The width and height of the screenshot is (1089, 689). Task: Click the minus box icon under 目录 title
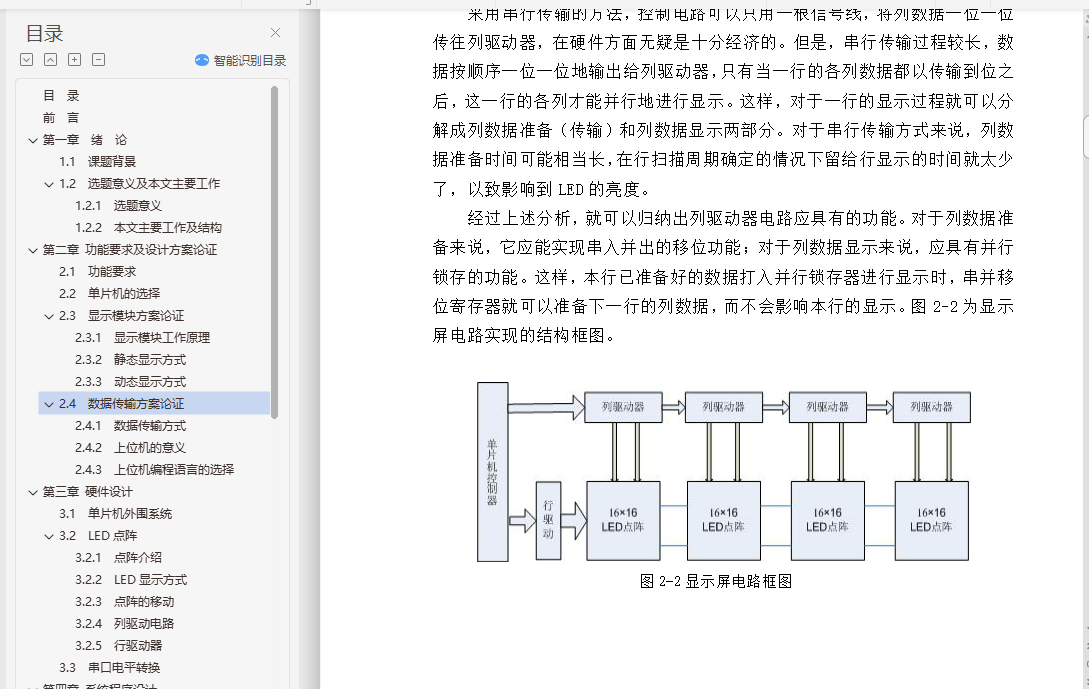coord(99,60)
